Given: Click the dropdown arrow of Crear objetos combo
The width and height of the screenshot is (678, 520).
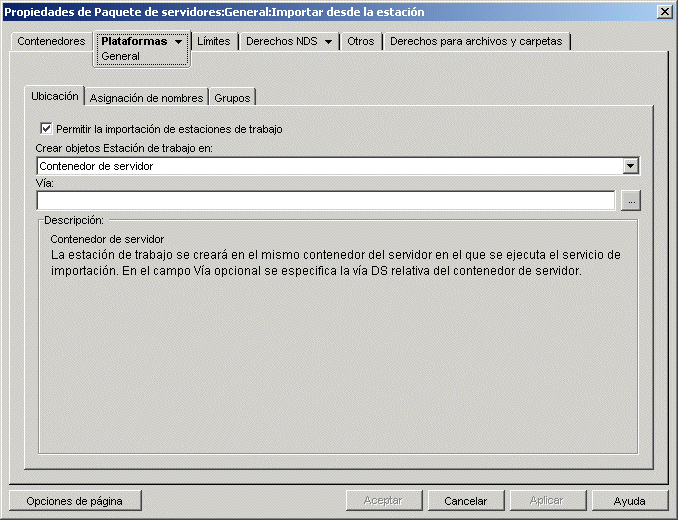Looking at the screenshot, I should click(x=630, y=166).
